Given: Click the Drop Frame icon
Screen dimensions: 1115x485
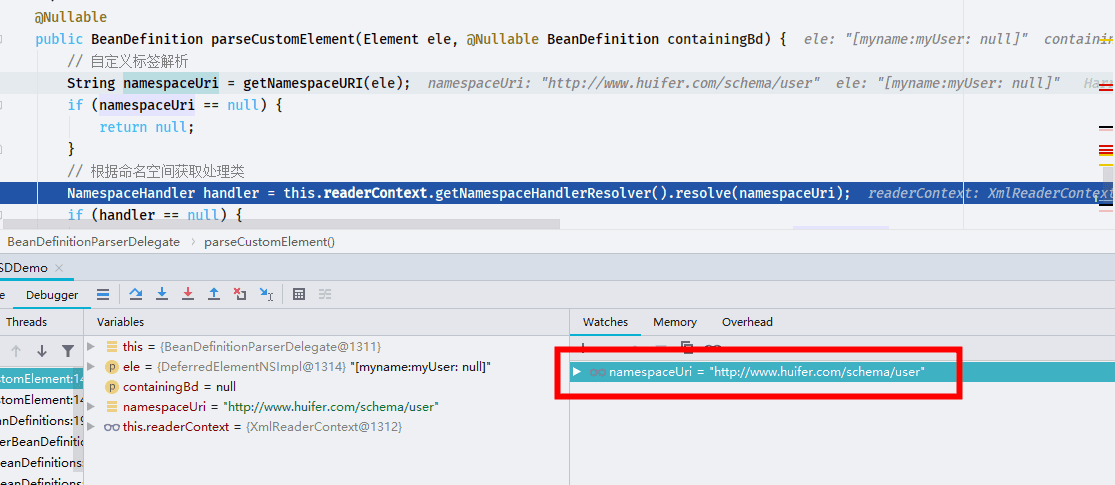Looking at the screenshot, I should click(x=240, y=294).
